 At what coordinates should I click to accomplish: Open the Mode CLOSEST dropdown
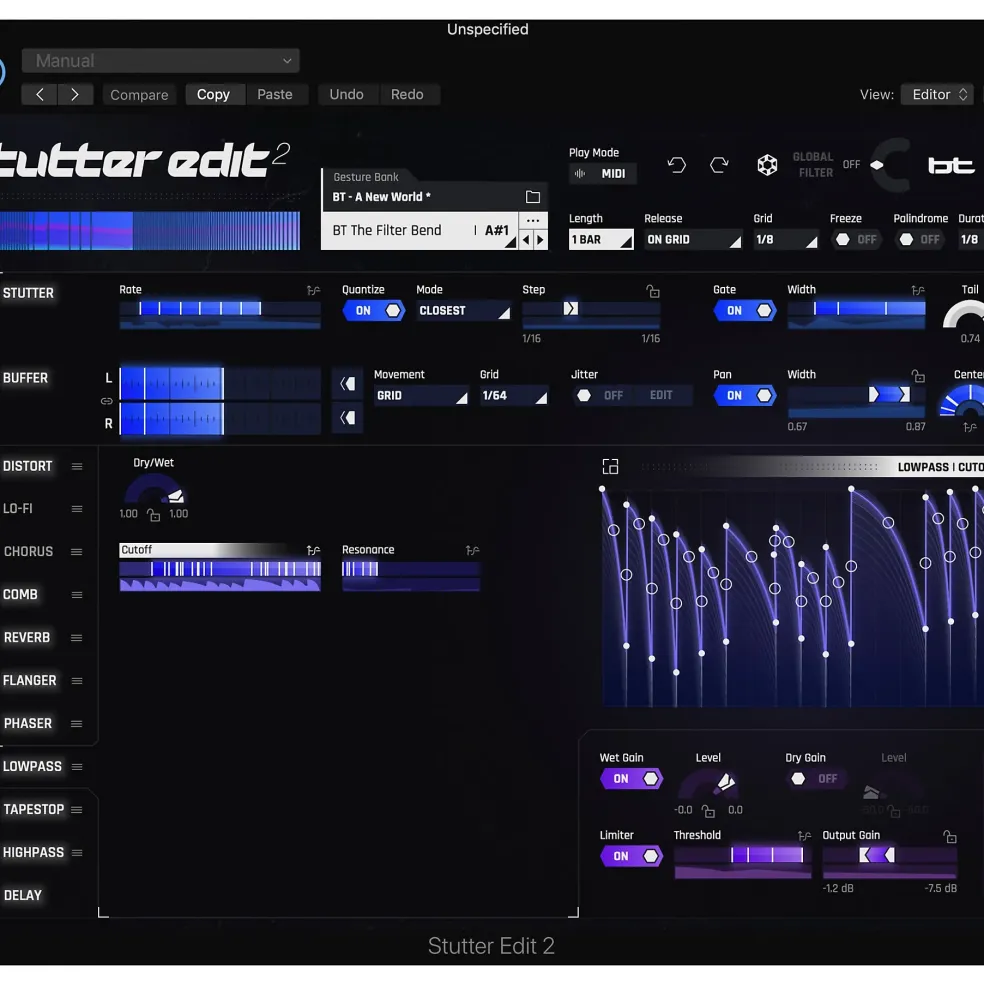pyautogui.click(x=463, y=310)
